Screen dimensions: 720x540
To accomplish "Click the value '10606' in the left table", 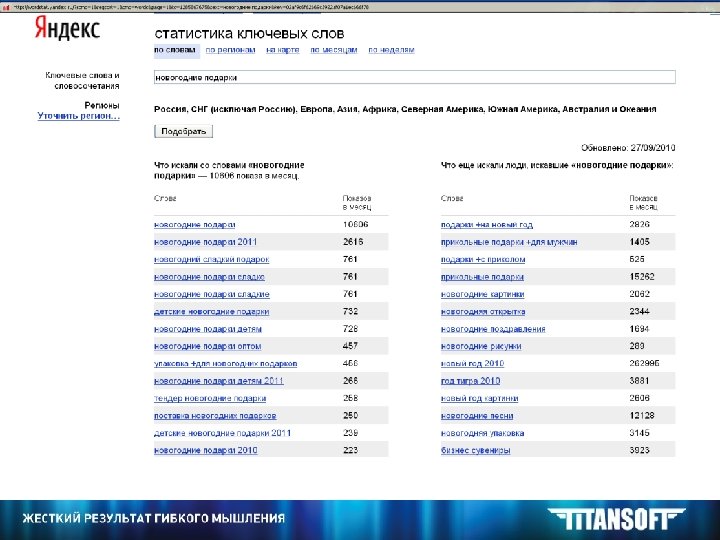I will [x=355, y=225].
